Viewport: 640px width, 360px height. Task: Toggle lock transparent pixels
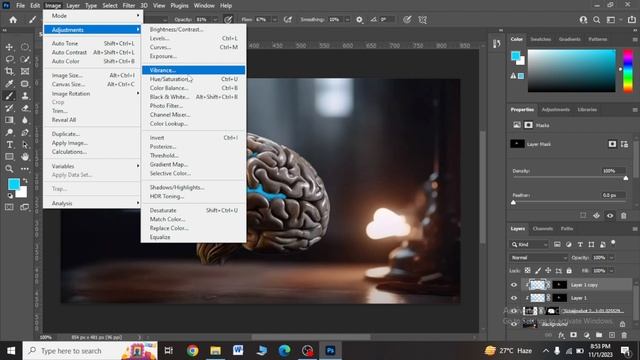[527, 271]
